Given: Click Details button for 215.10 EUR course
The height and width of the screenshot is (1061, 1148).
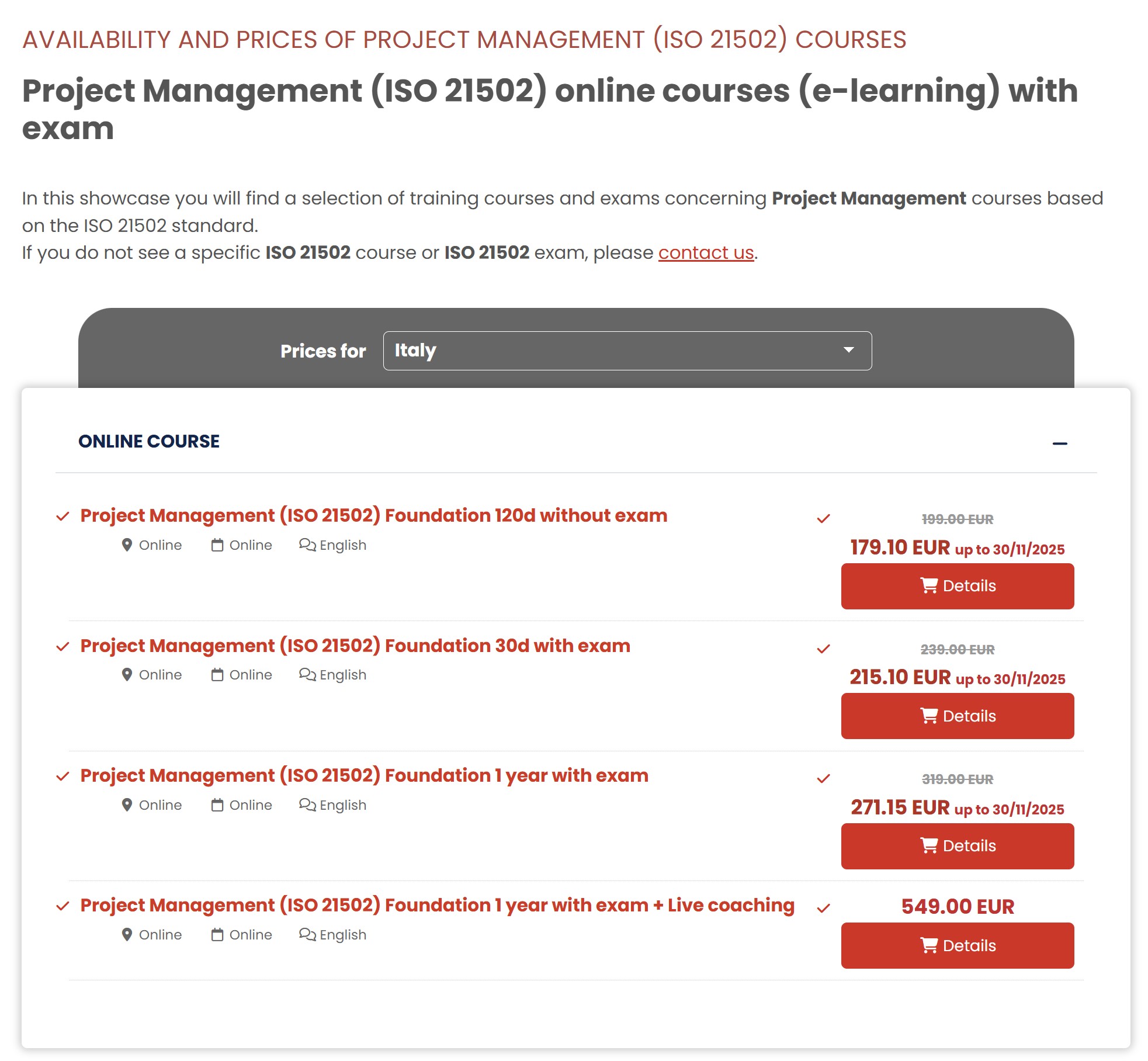Looking at the screenshot, I should pyautogui.click(x=957, y=716).
